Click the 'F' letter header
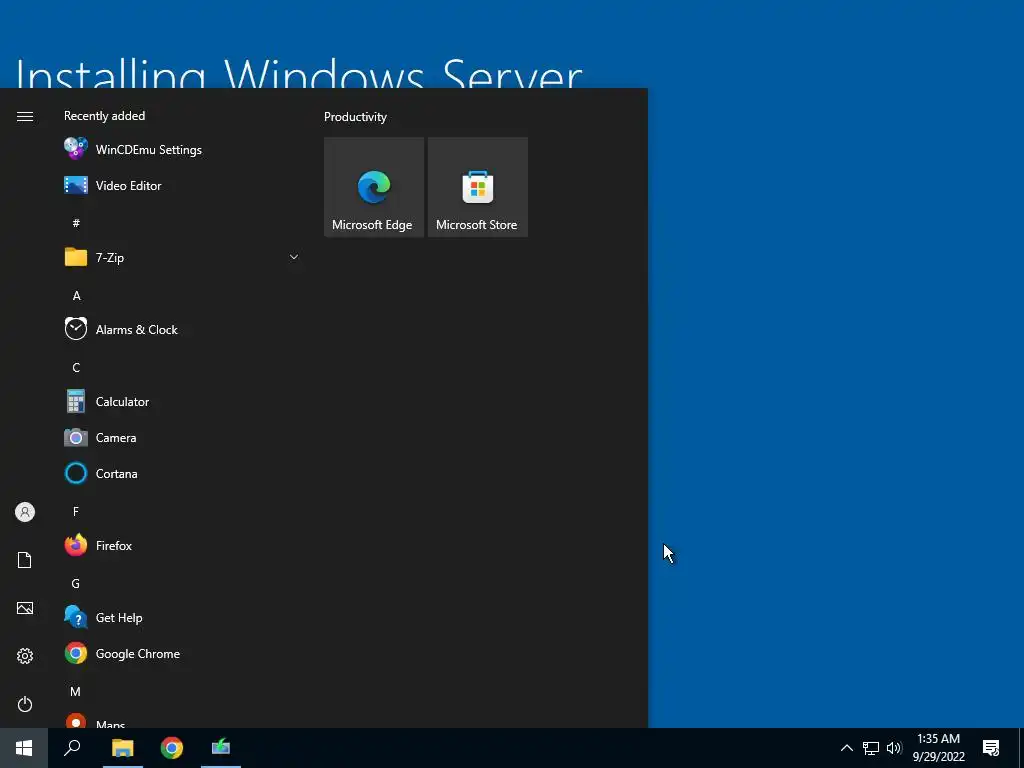1024x768 pixels. coord(76,511)
